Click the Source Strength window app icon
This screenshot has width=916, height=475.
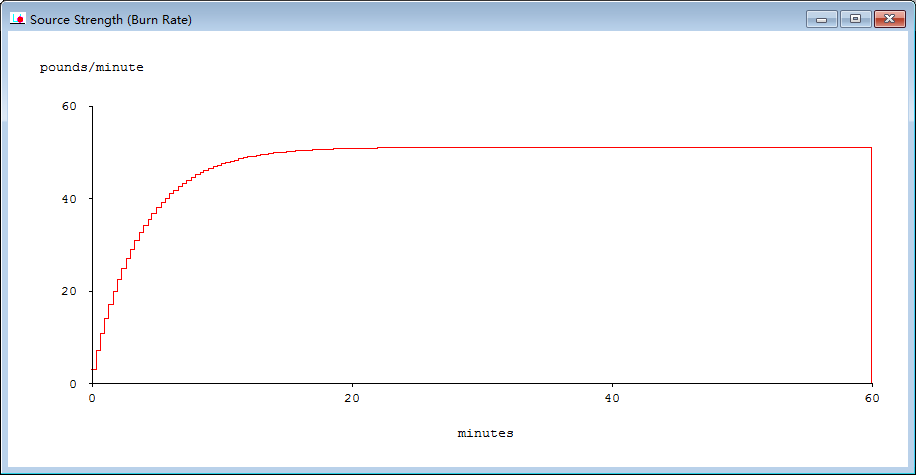[x=18, y=19]
